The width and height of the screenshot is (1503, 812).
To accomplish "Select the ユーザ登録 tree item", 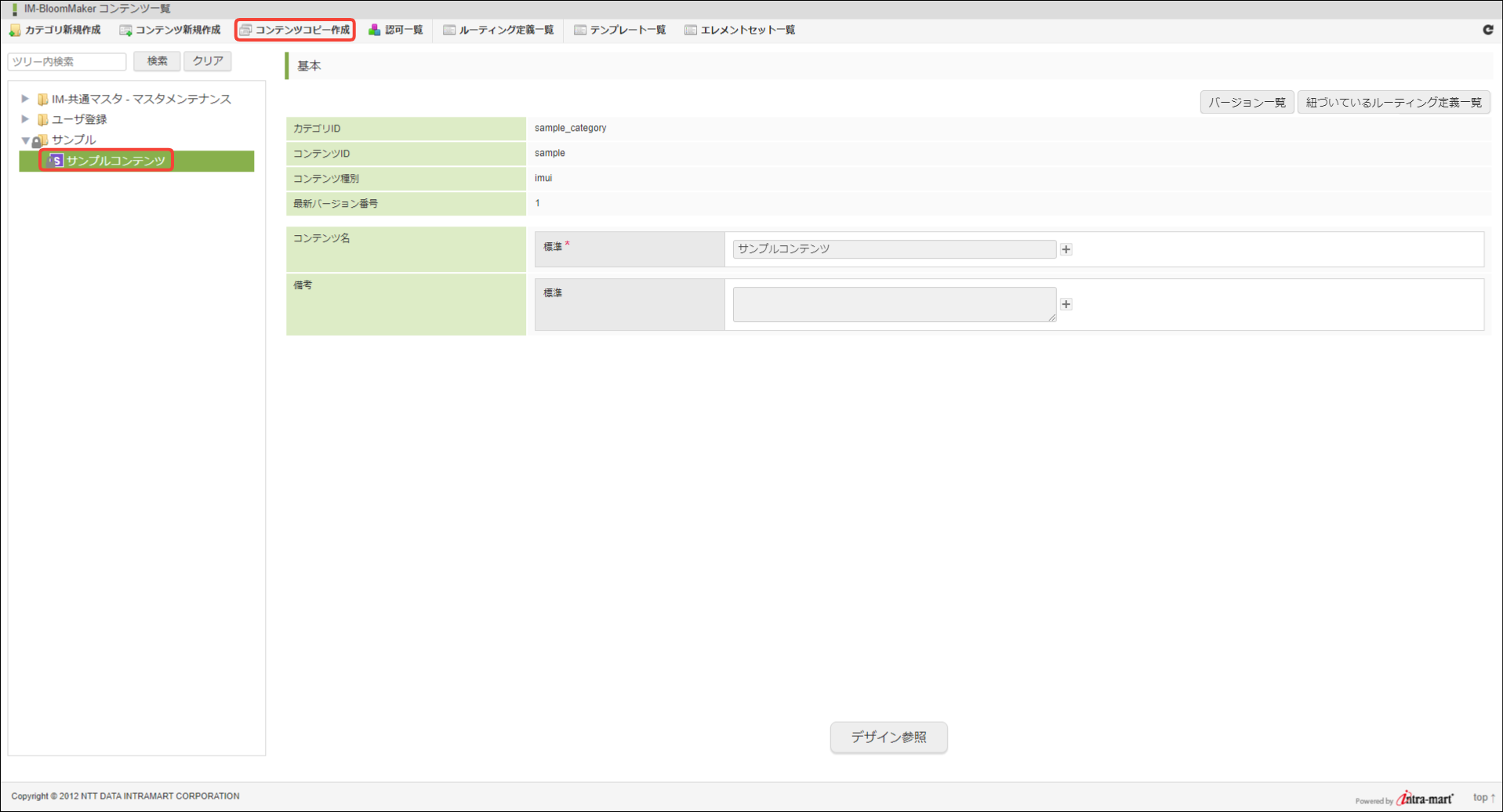I will pos(79,120).
